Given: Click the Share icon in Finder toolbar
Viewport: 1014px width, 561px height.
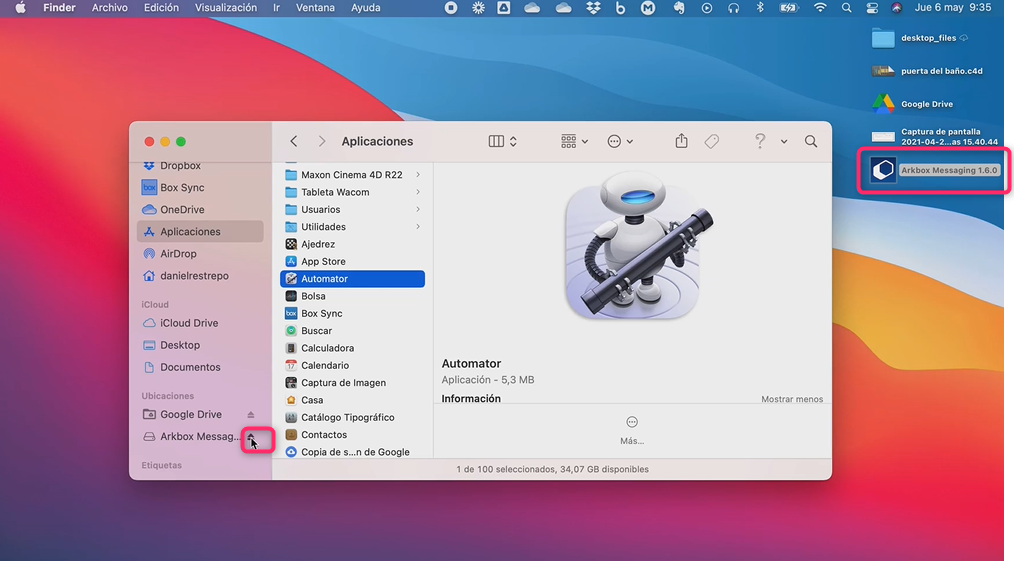Looking at the screenshot, I should pos(681,142).
